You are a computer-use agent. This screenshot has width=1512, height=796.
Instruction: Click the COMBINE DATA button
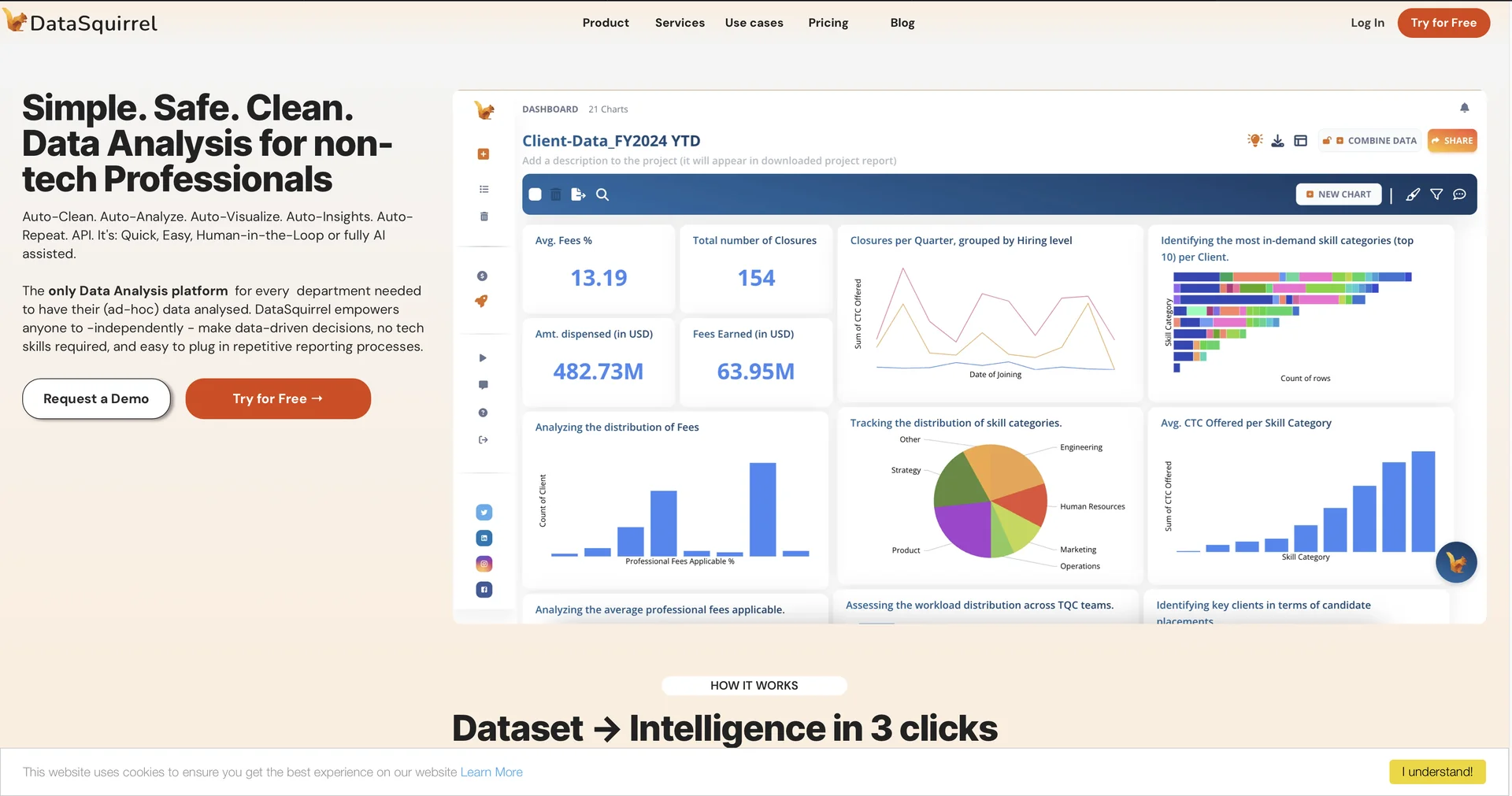click(x=1370, y=141)
